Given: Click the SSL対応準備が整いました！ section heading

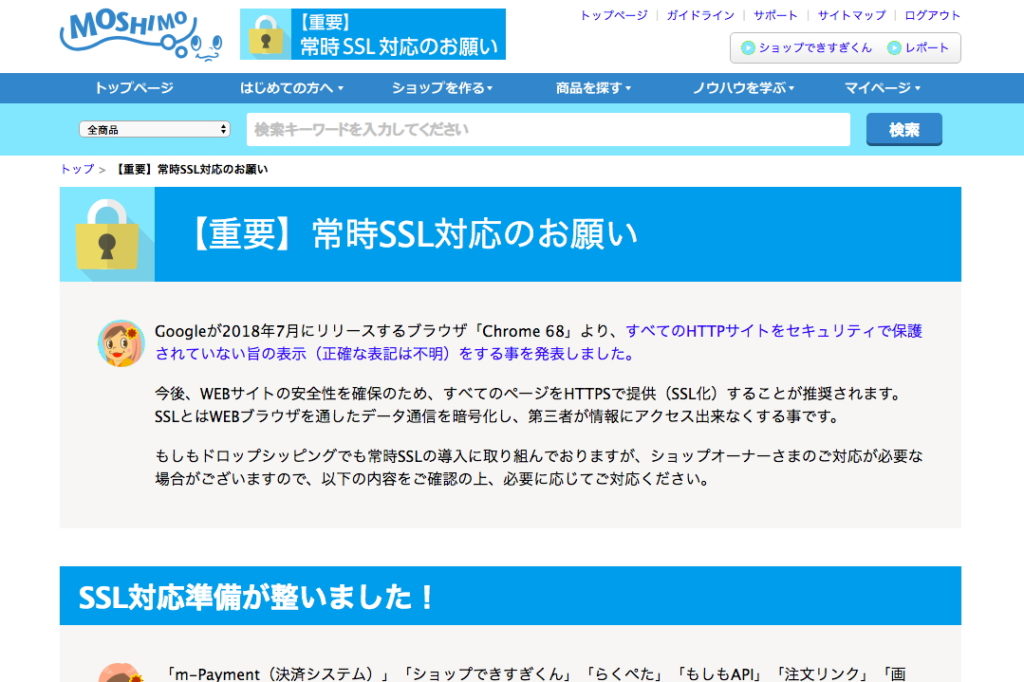Looking at the screenshot, I should click(x=255, y=596).
